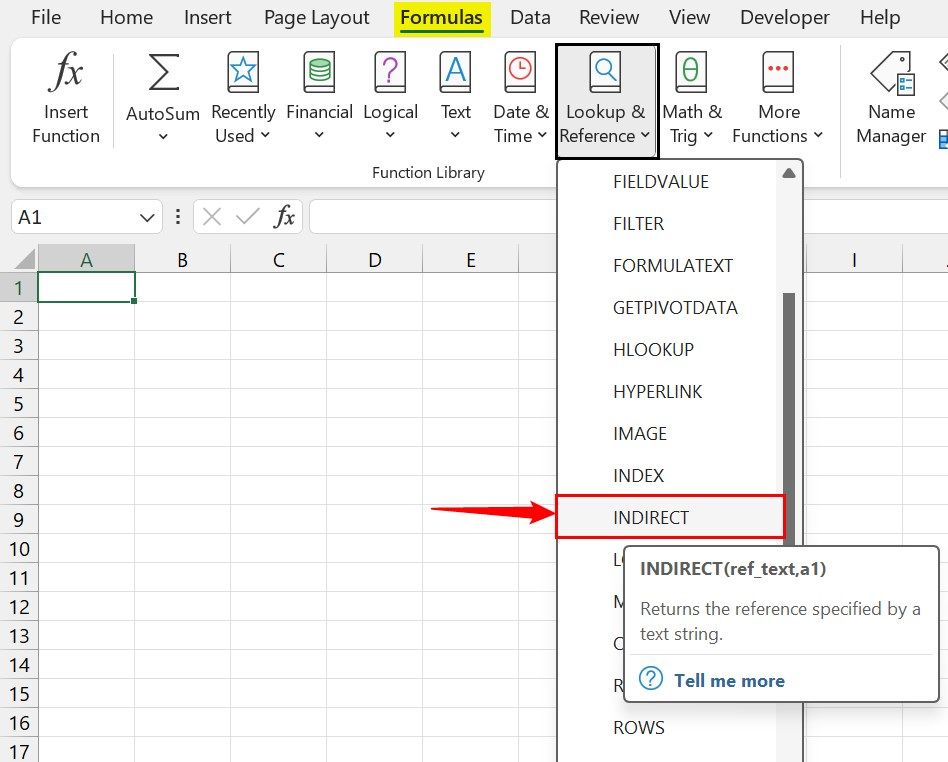948x762 pixels.
Task: Open the Financial functions book icon
Action: click(x=319, y=71)
